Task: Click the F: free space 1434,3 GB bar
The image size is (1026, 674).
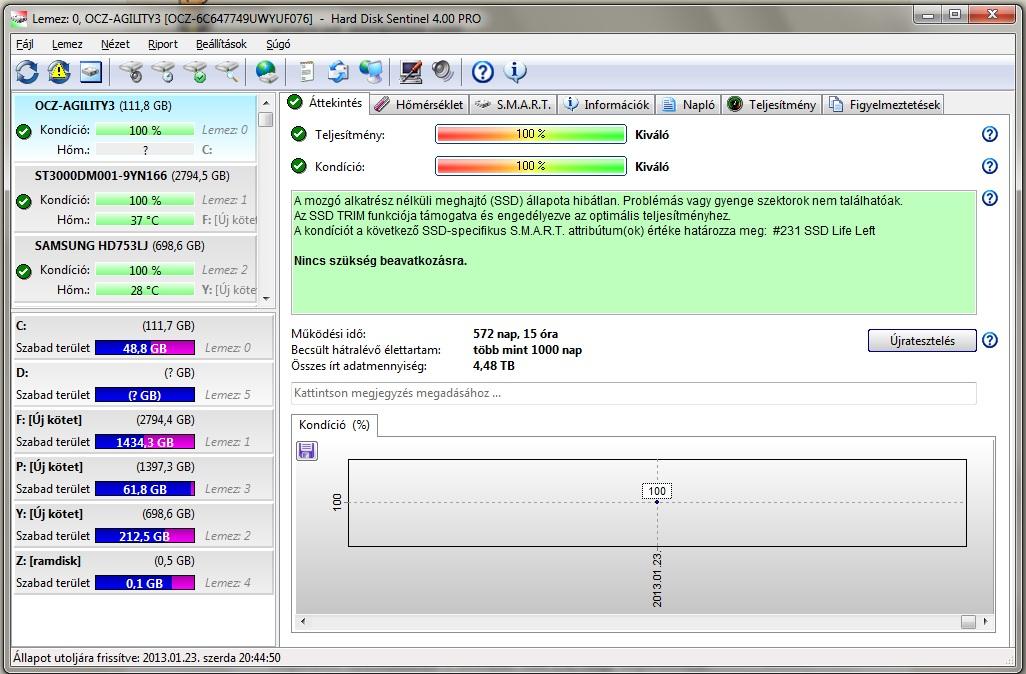Action: point(145,442)
